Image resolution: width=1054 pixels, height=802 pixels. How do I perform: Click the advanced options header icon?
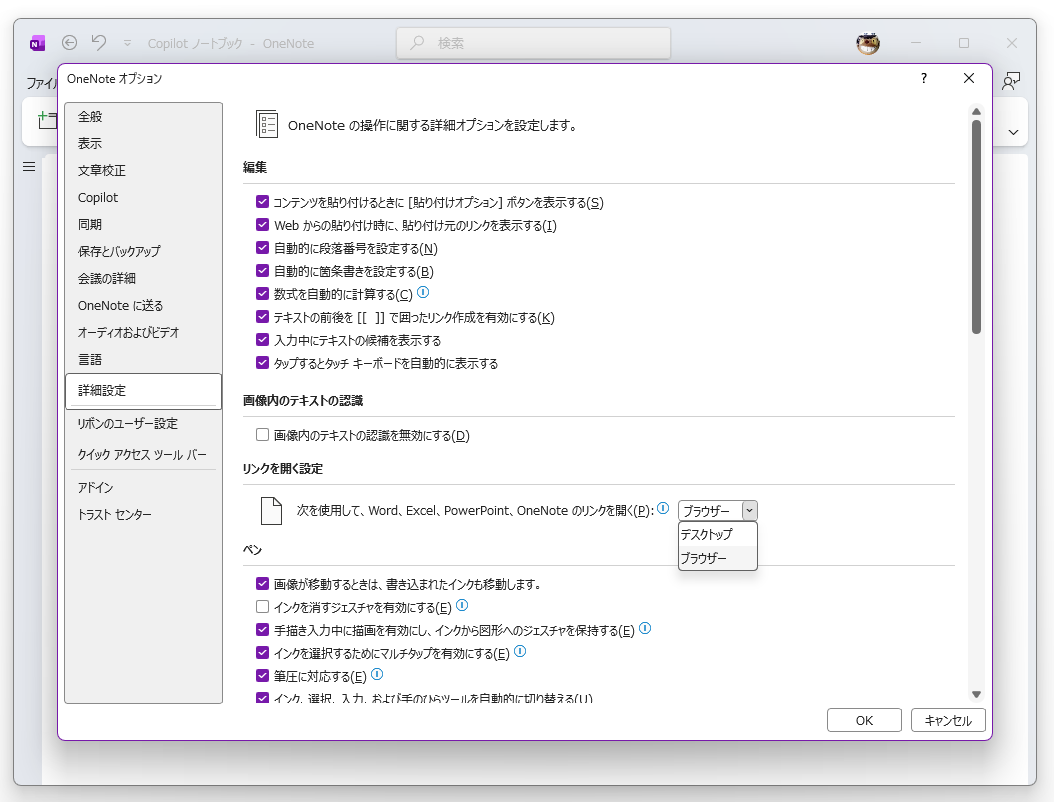pos(267,124)
